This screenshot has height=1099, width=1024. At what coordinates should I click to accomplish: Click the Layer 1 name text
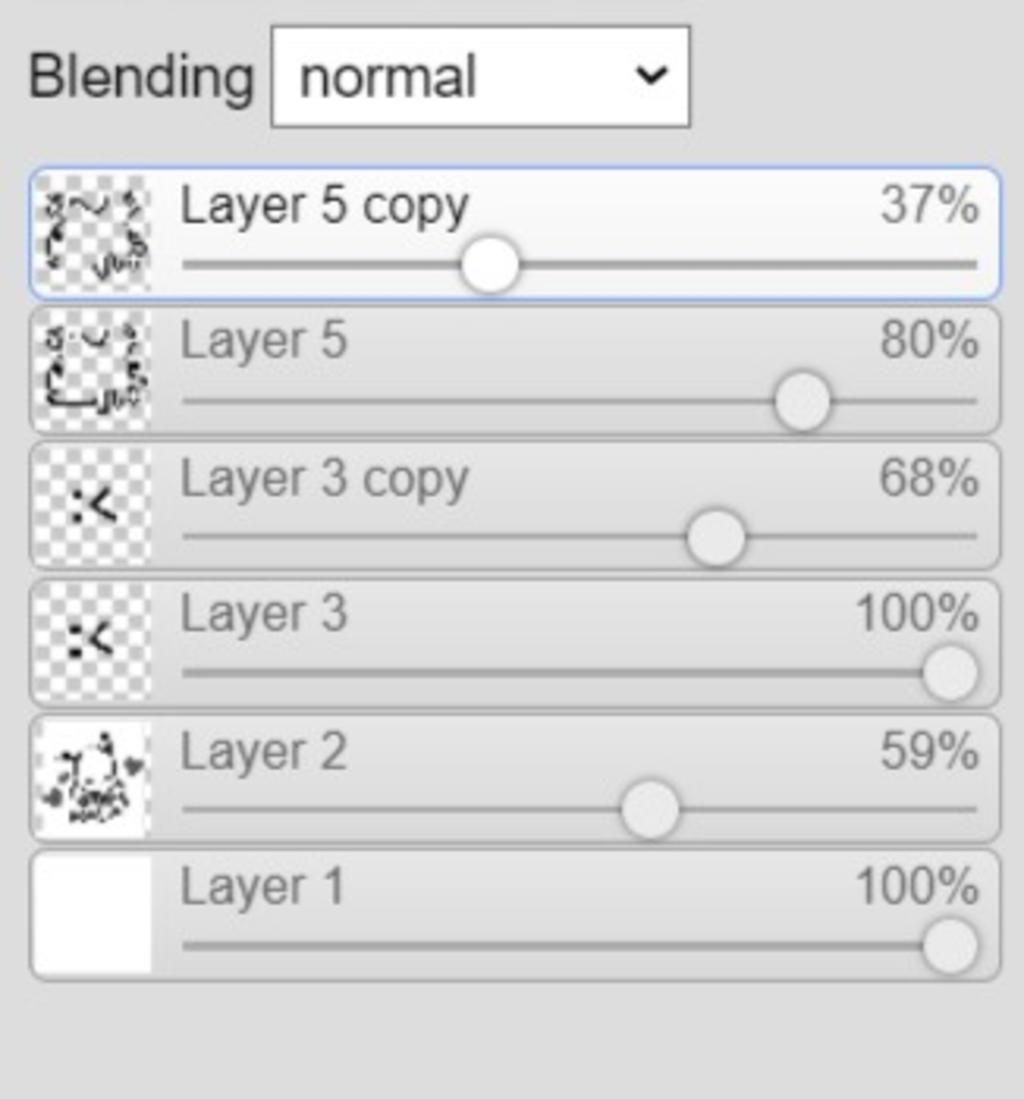coord(262,887)
